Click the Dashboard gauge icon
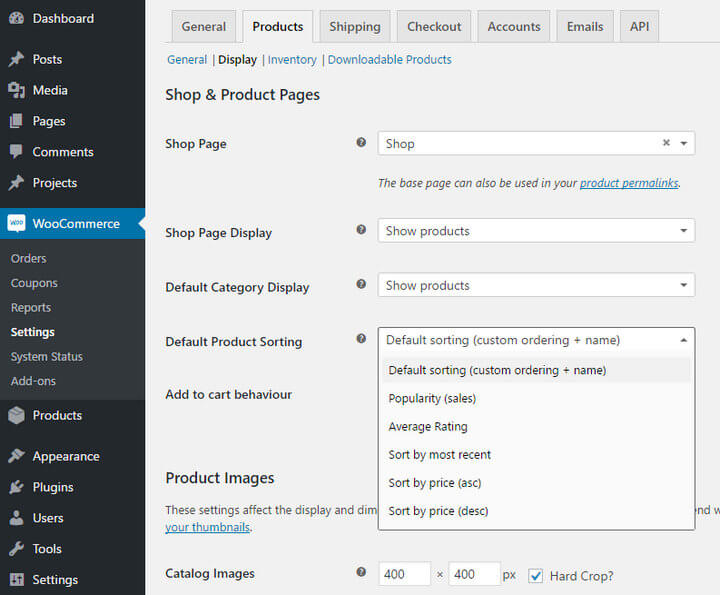The height and width of the screenshot is (595, 720). tap(17, 18)
